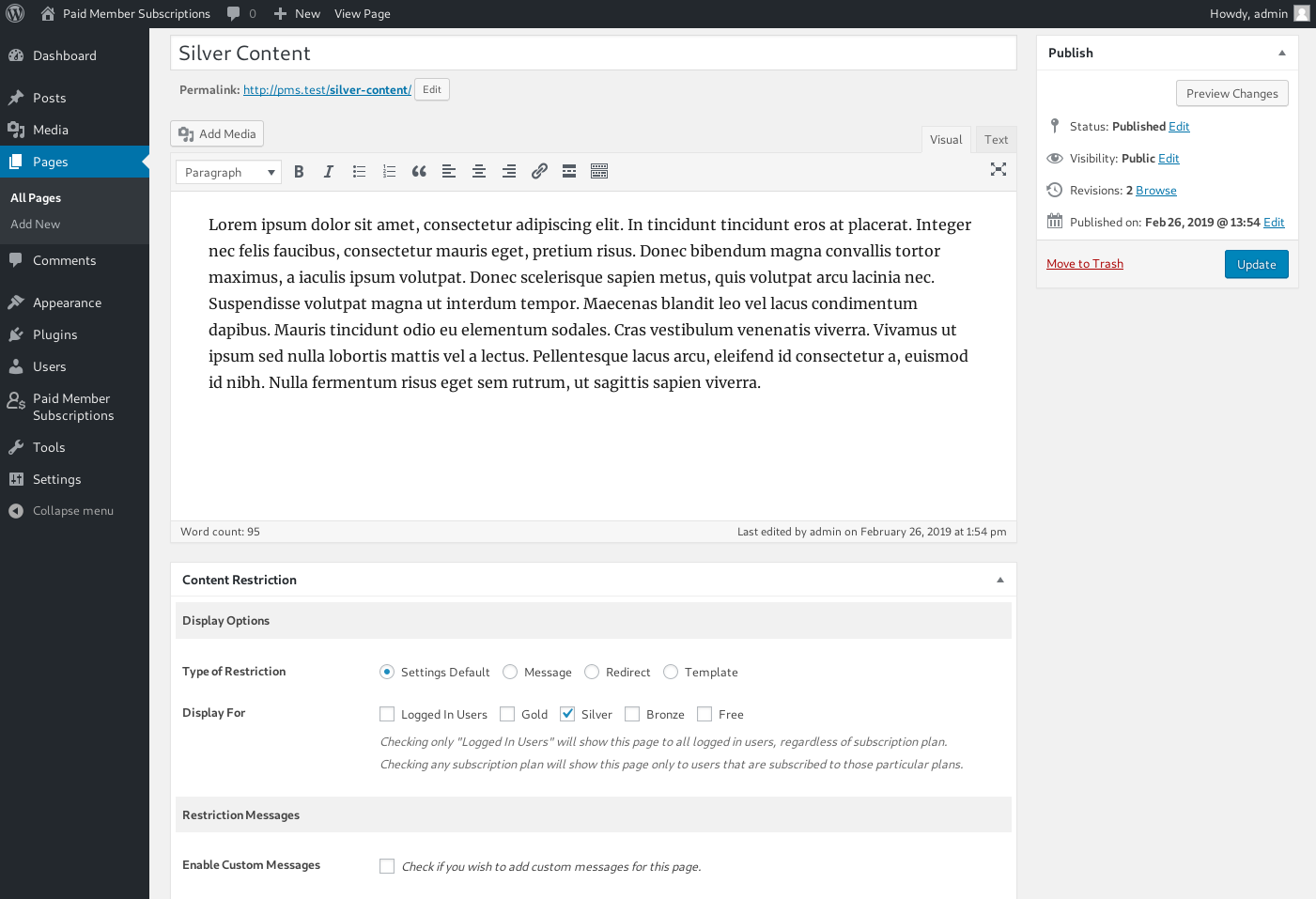The image size is (1316, 899).
Task: Apply blockquote formatting
Action: (x=419, y=172)
